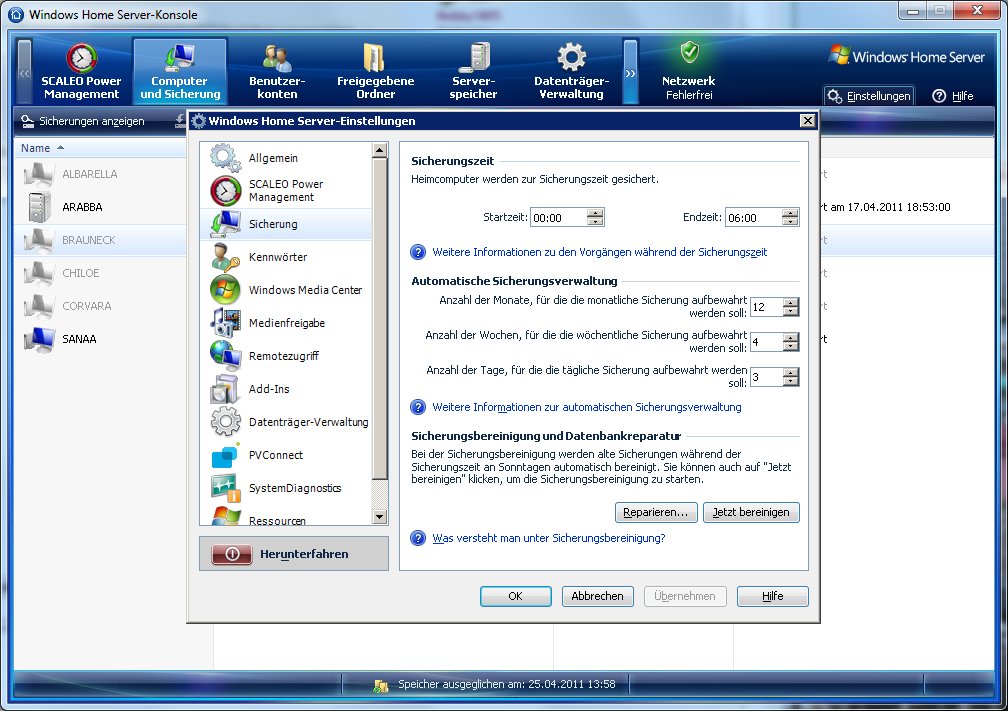The height and width of the screenshot is (711, 1008).
Task: Increase Startzeit with the up arrow
Action: (x=595, y=213)
